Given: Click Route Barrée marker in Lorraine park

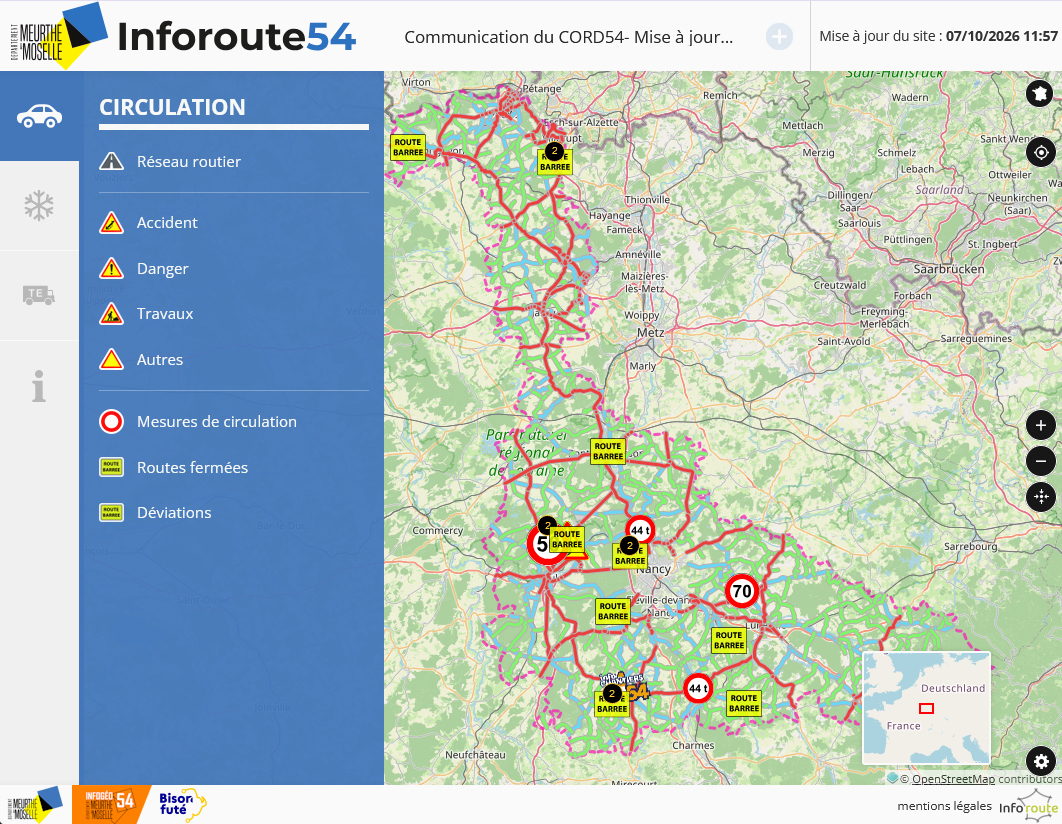Looking at the screenshot, I should click(608, 452).
